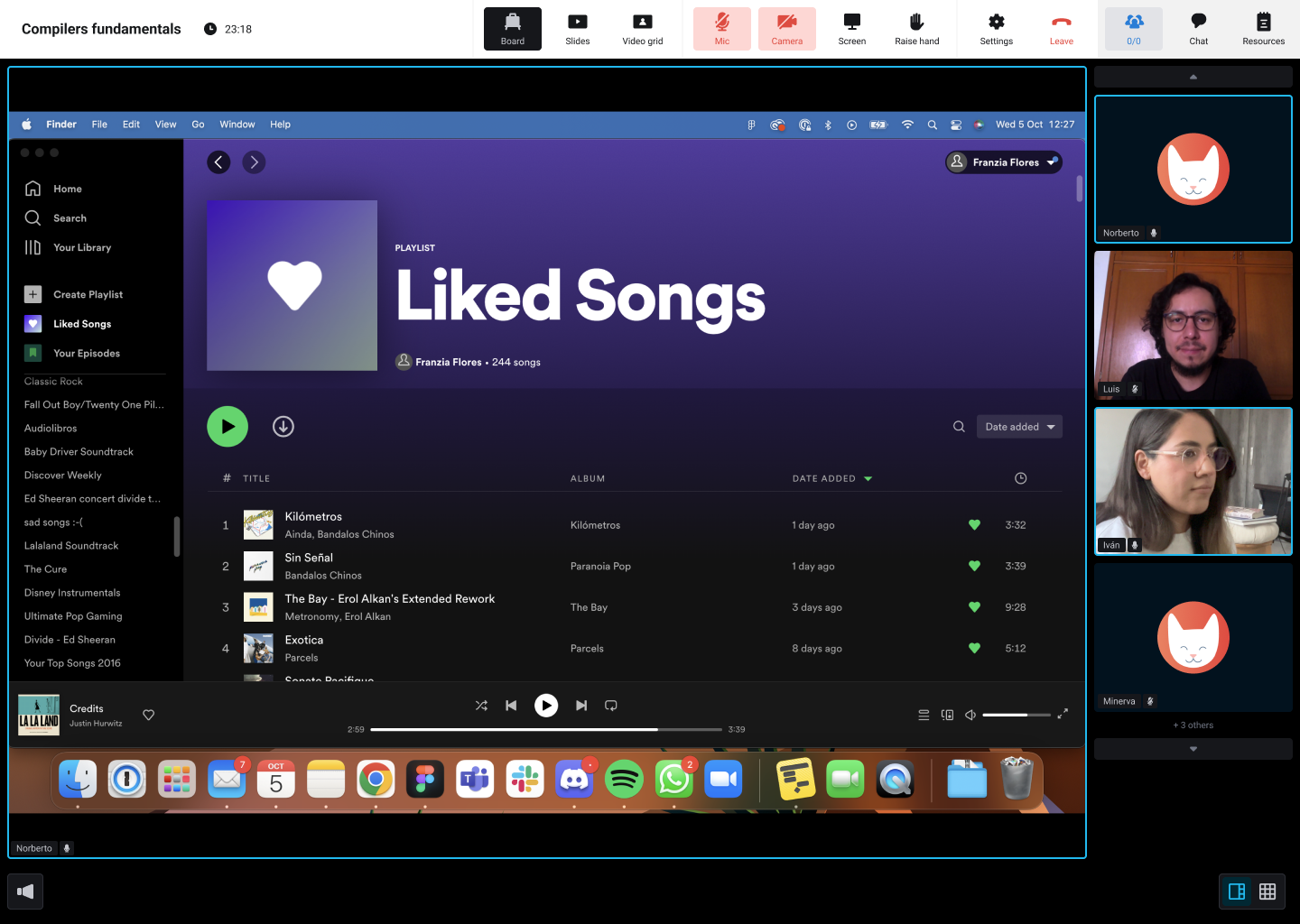Open the Date added sort dropdown
Image resolution: width=1300 pixels, height=924 pixels.
pyautogui.click(x=1019, y=427)
